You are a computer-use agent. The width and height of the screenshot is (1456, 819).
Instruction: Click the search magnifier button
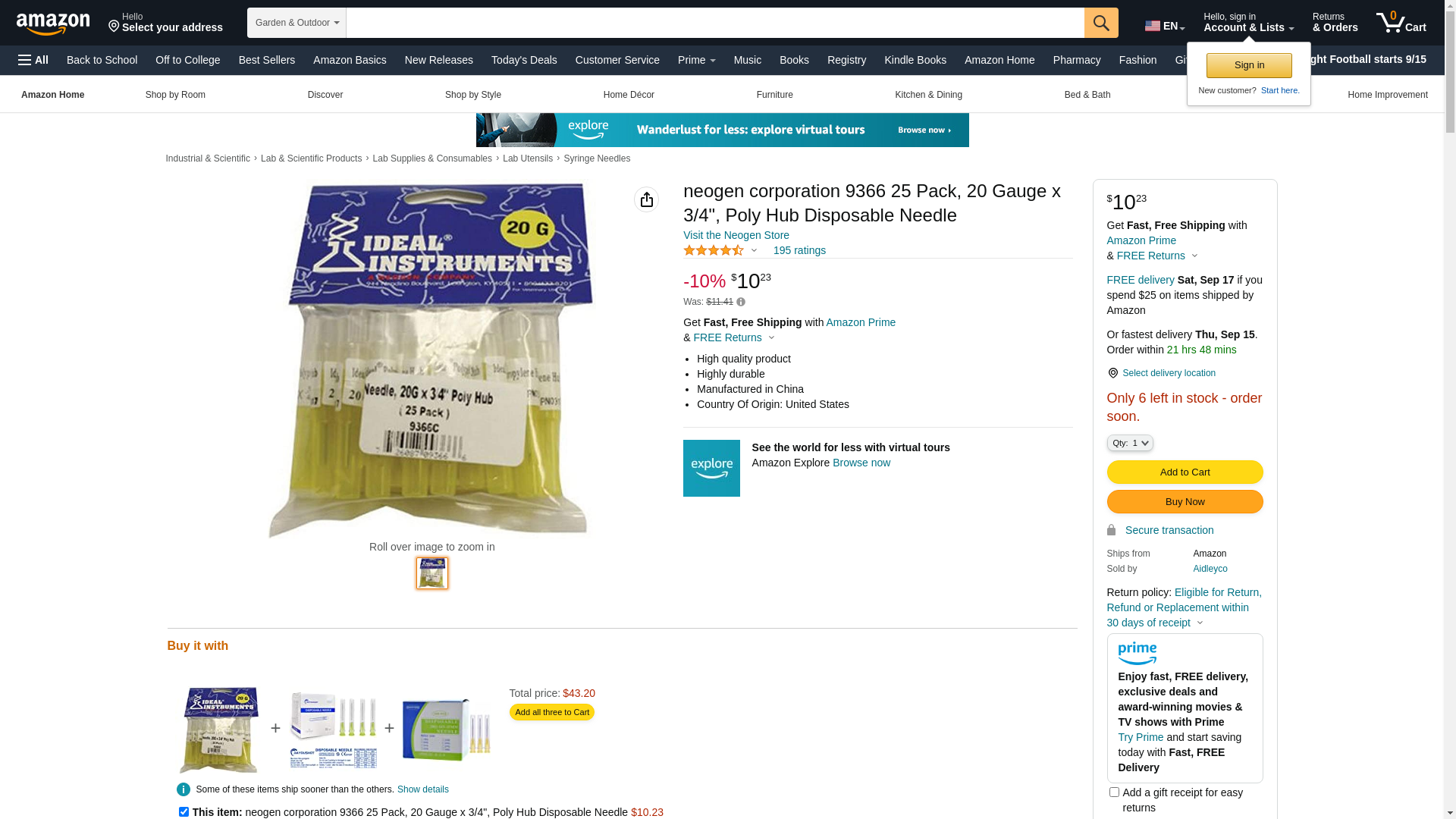[x=1101, y=23]
